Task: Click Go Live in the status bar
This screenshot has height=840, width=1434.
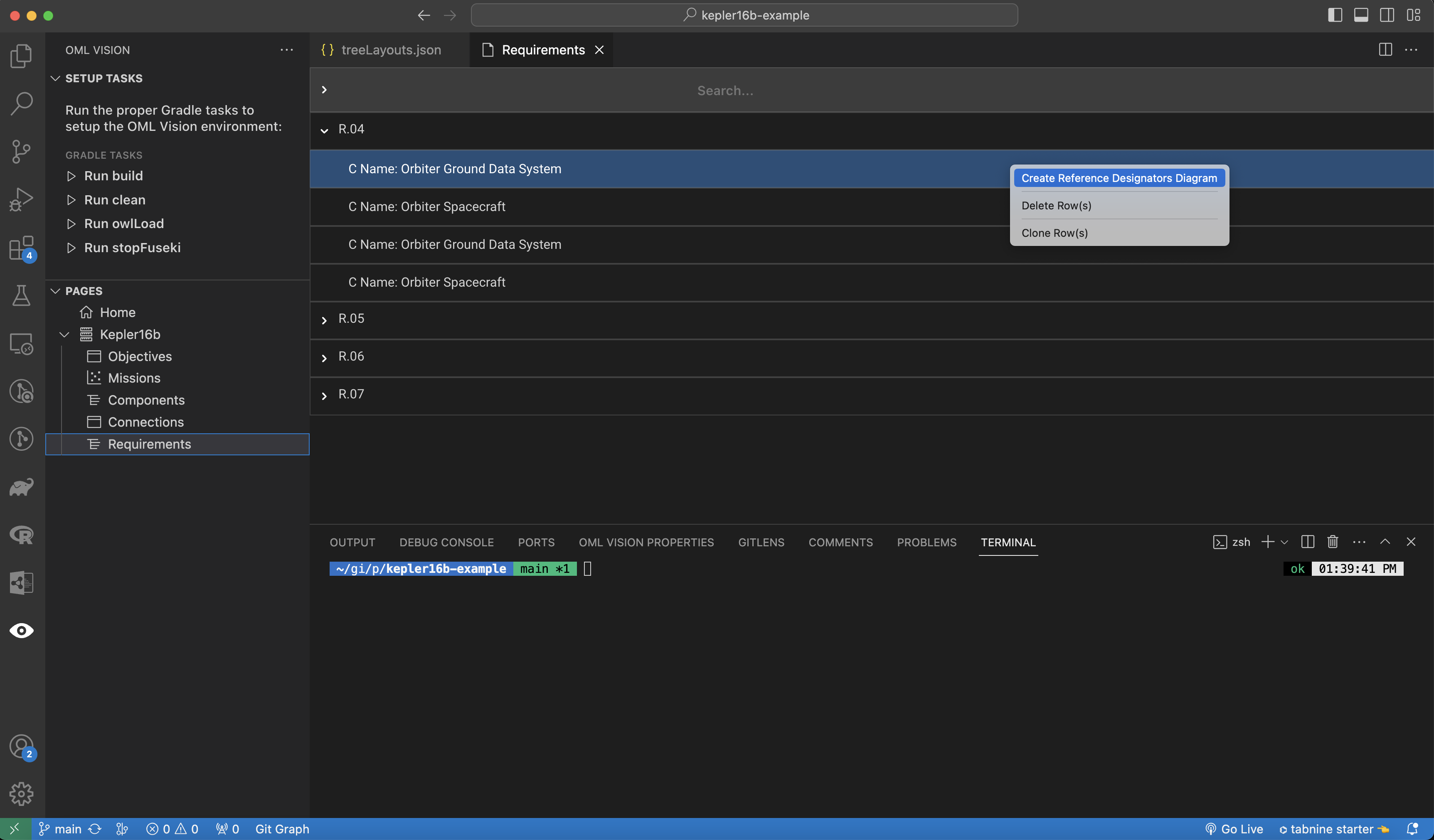Action: tap(1234, 829)
